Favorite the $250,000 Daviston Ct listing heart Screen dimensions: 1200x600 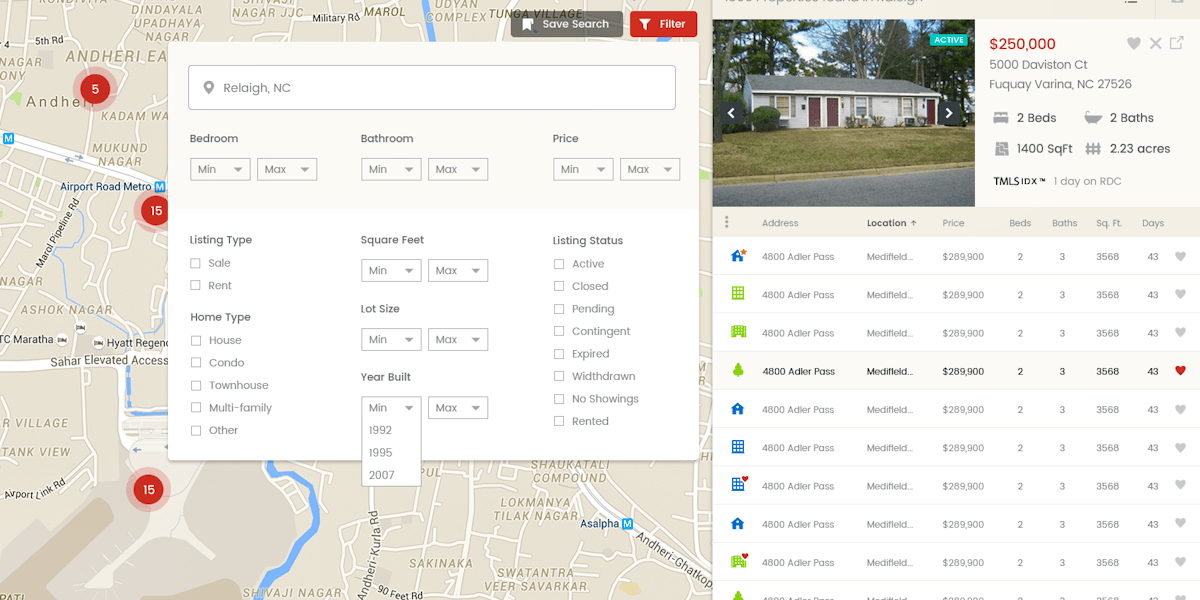click(1134, 43)
